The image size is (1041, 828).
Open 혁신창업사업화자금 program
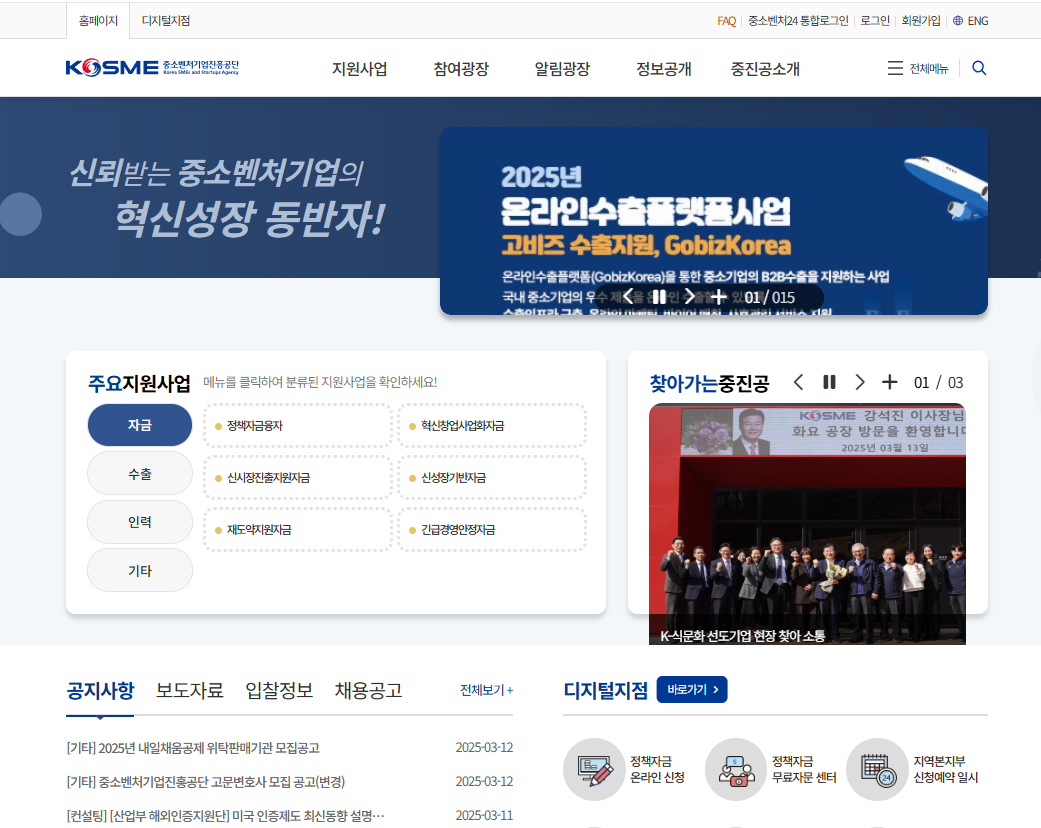coord(492,426)
